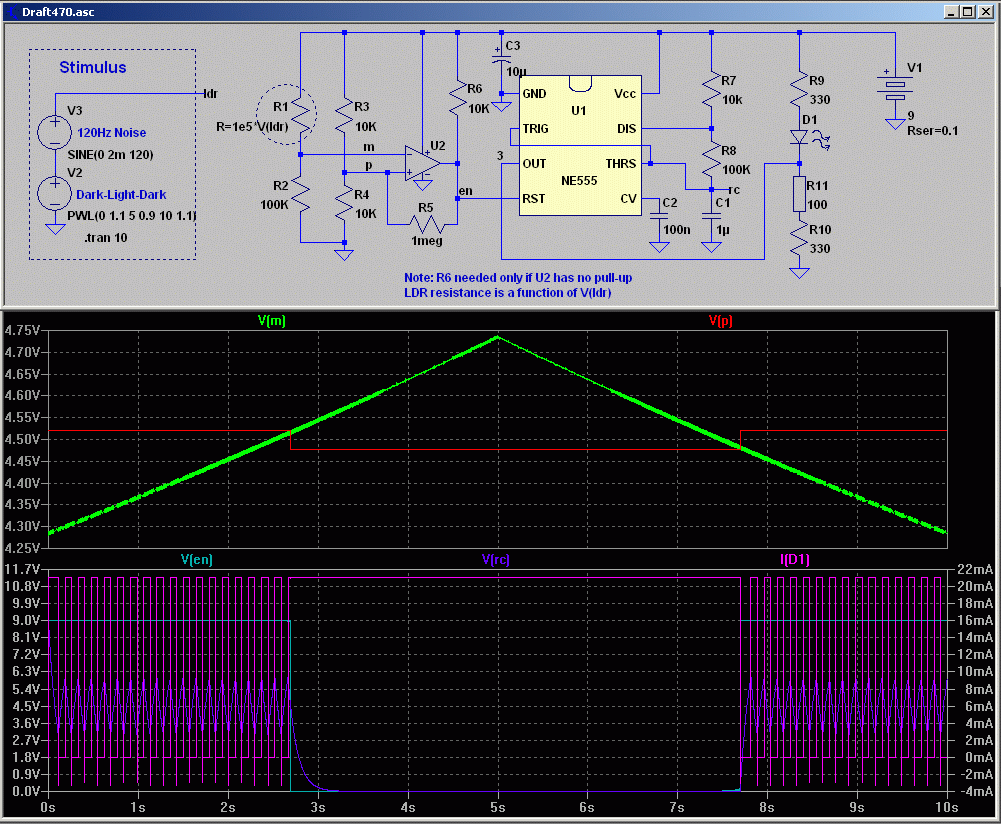Click the 120Hz Noise comment
Screen dimensions: 1001x824
(x=112, y=133)
